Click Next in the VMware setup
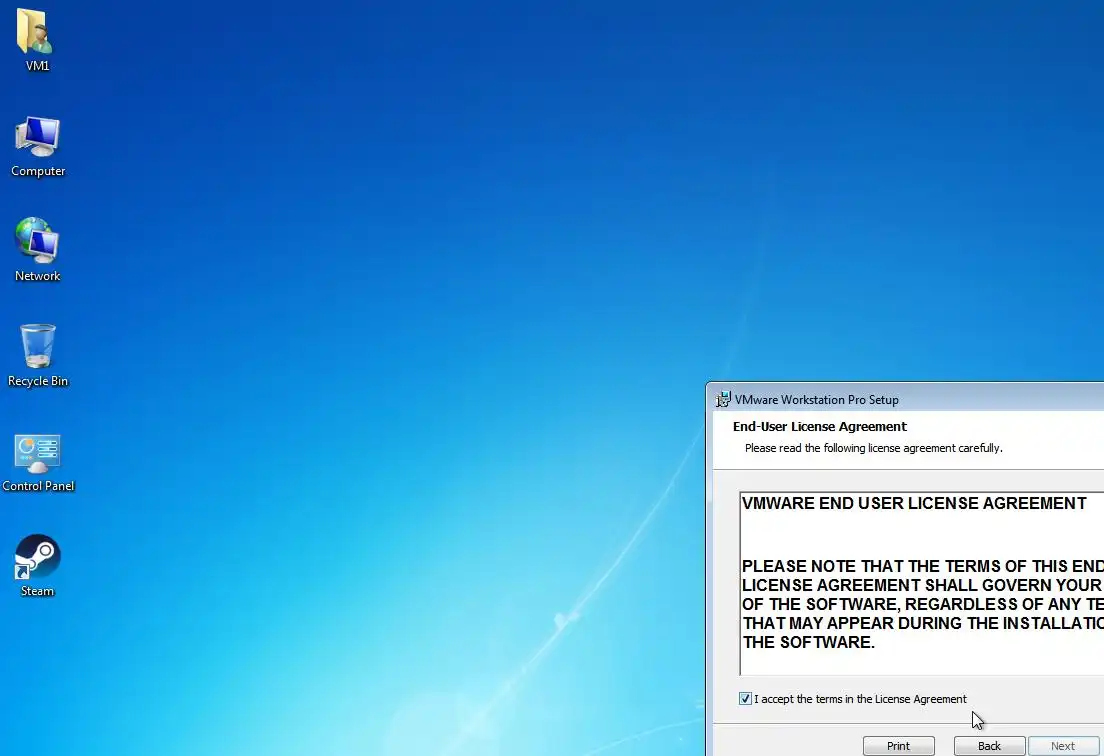The height and width of the screenshot is (756, 1104). (1063, 746)
